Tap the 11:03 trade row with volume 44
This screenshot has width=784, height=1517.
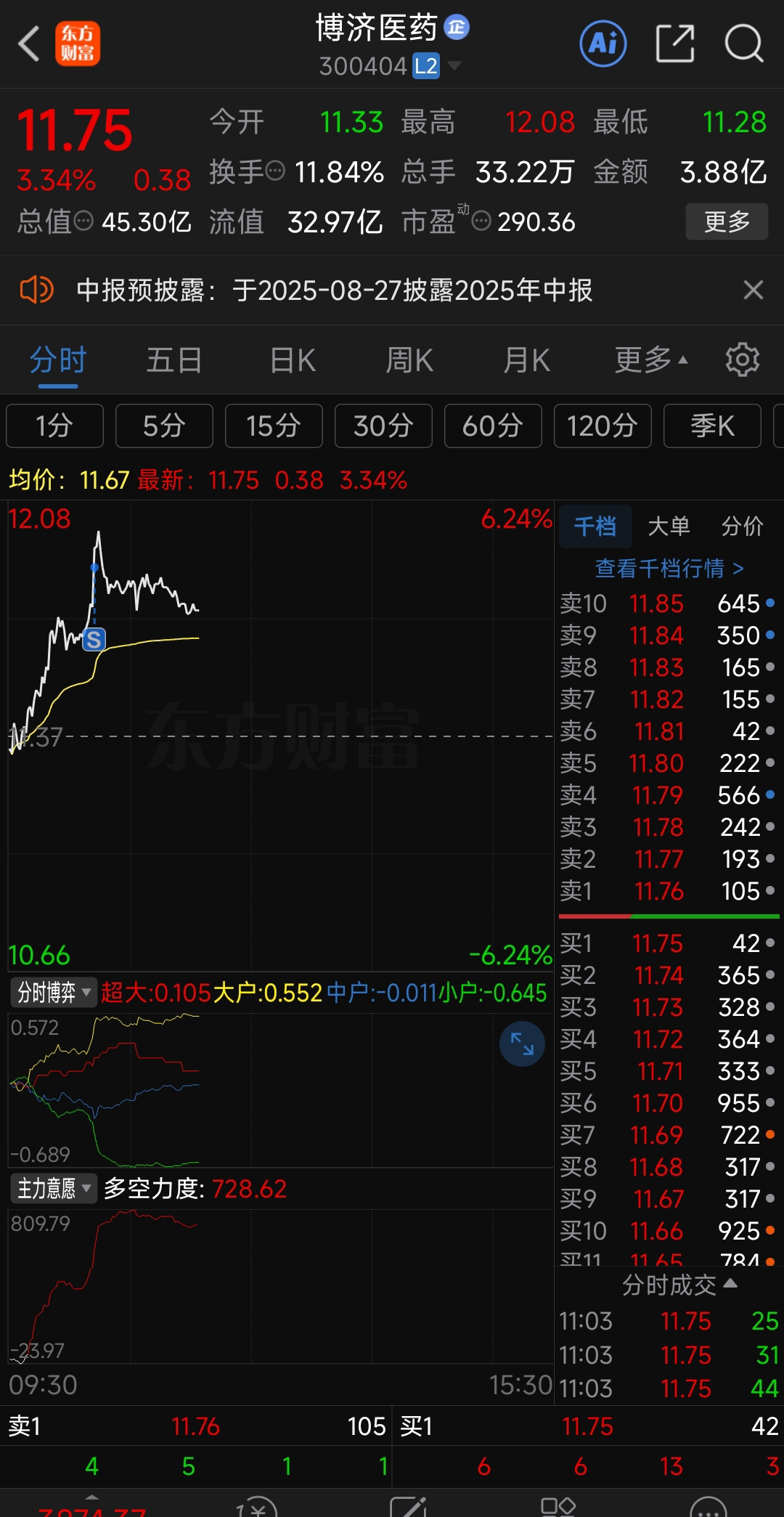(669, 1388)
